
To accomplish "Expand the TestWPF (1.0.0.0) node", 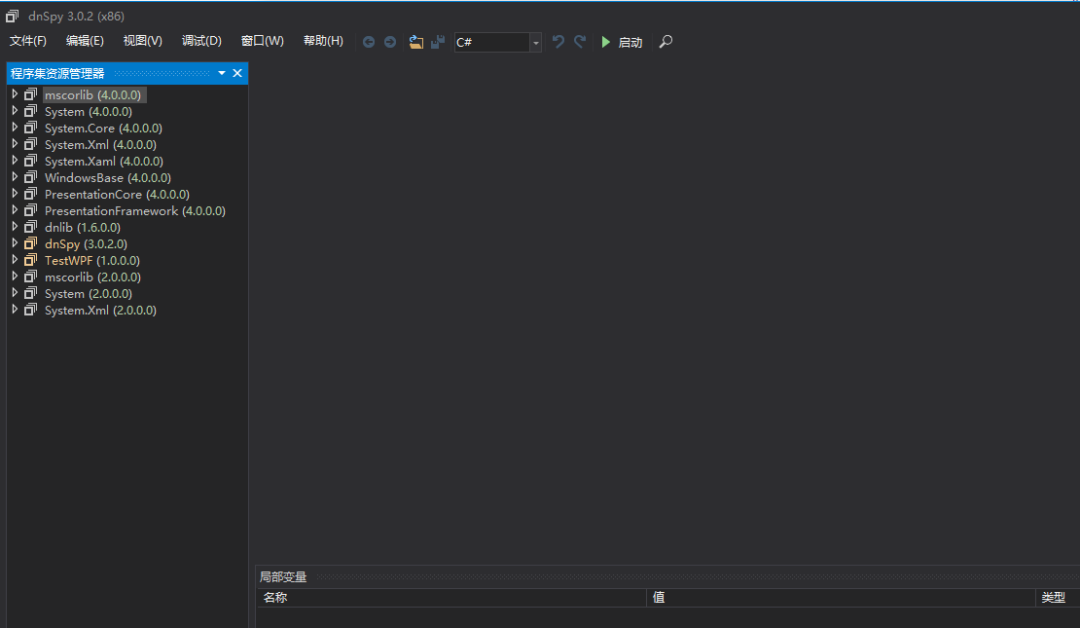I will pyautogui.click(x=14, y=259).
